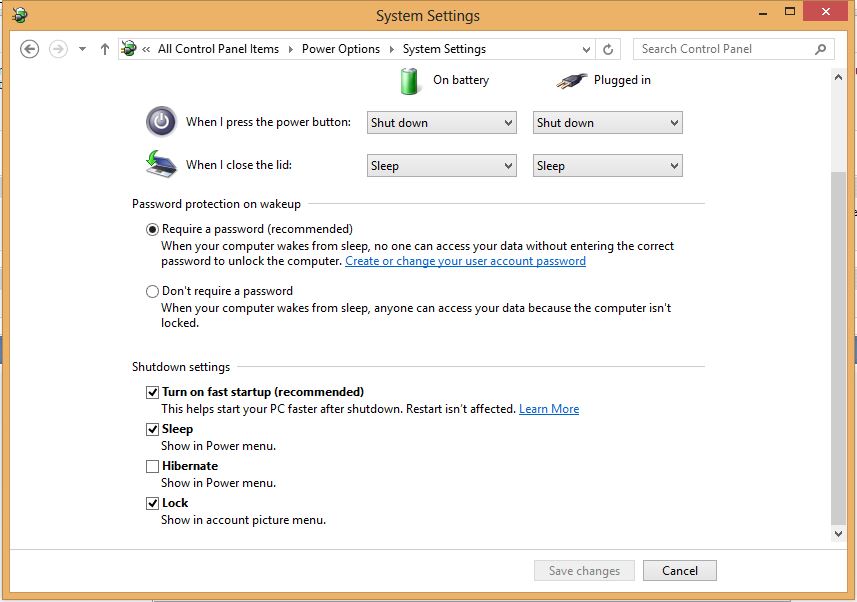This screenshot has width=857, height=602.
Task: Enable the Hibernate checkbox
Action: pyautogui.click(x=152, y=466)
